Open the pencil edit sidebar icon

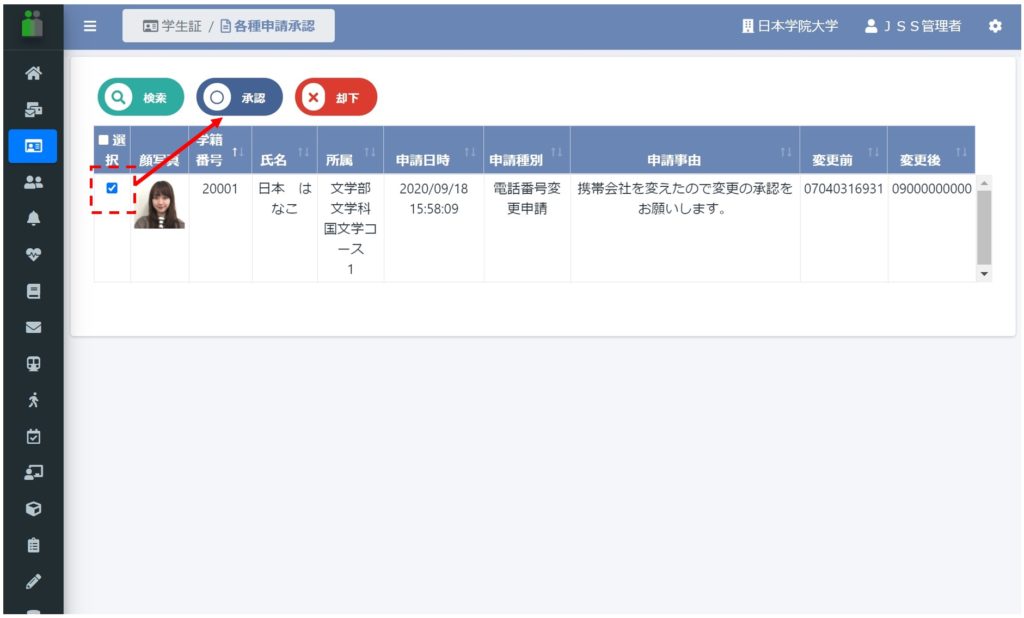(x=33, y=581)
